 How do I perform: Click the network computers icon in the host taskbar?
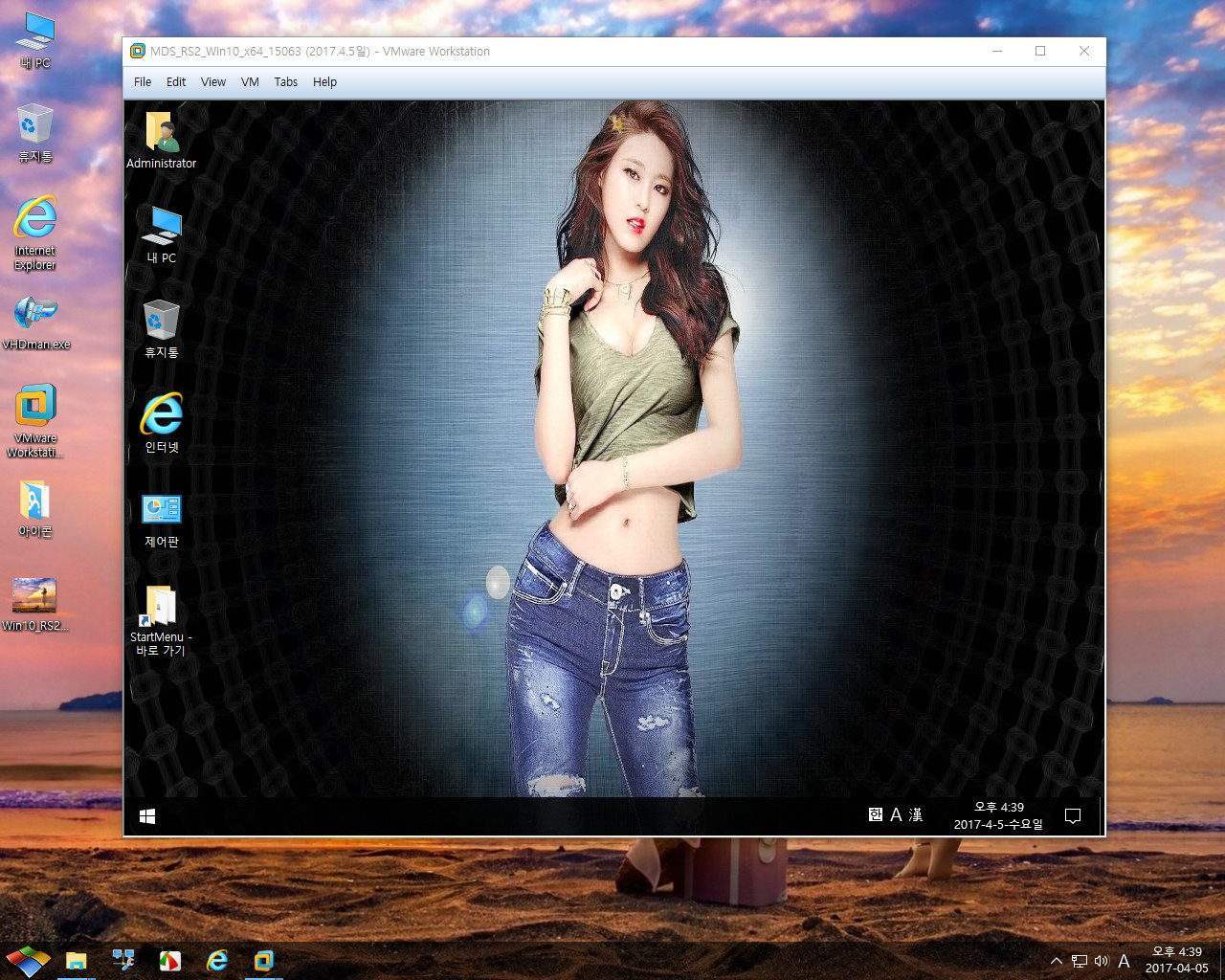tap(123, 960)
